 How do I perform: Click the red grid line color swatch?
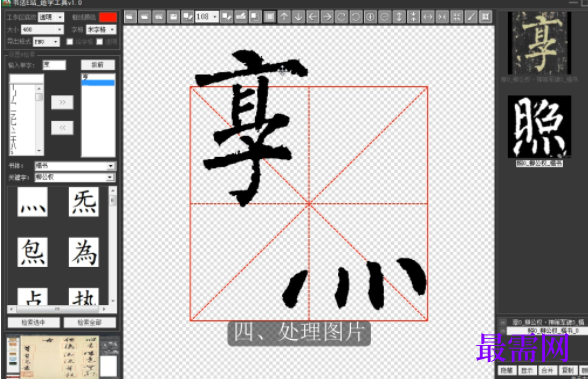108,17
